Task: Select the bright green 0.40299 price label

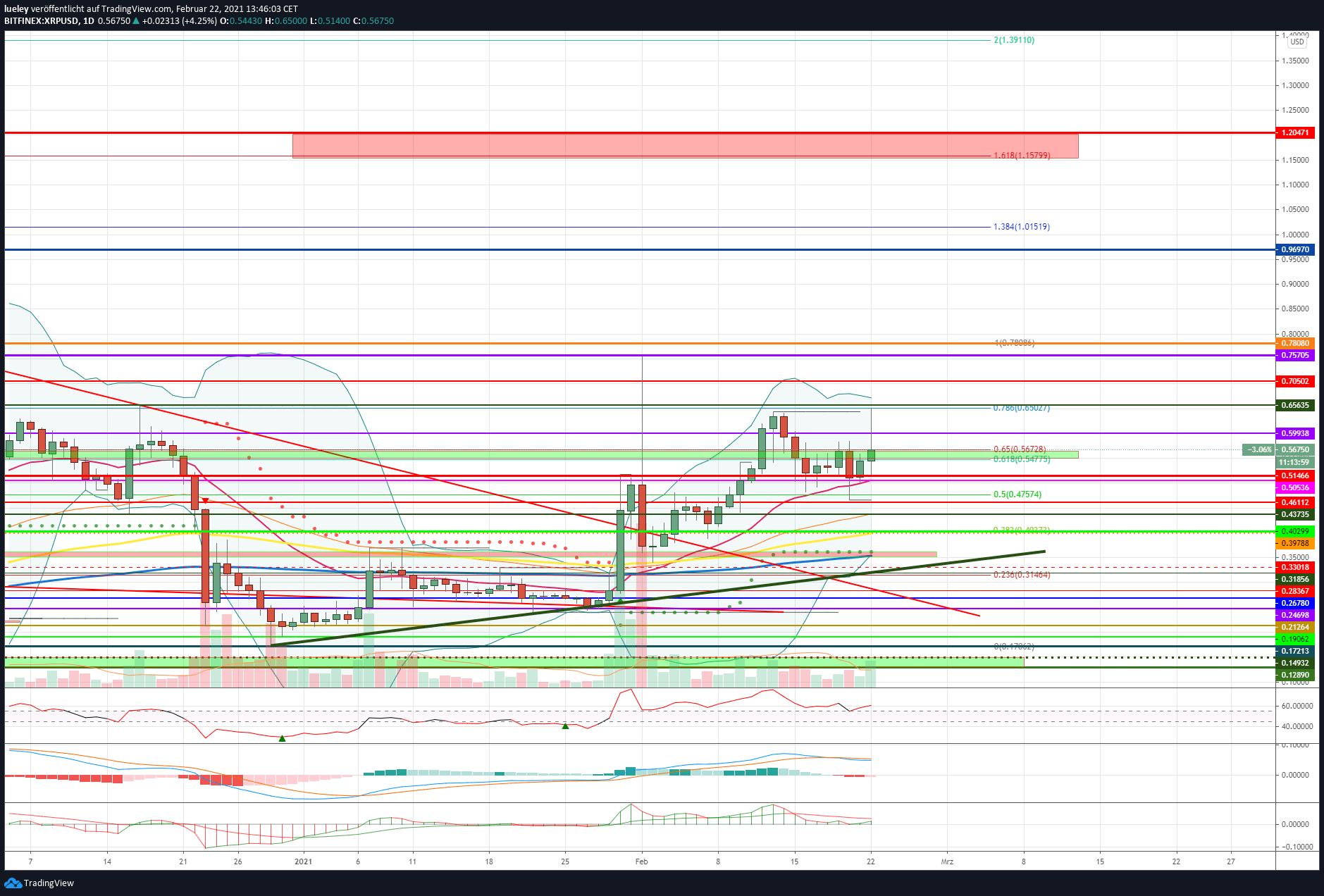Action: pyautogui.click(x=1295, y=531)
